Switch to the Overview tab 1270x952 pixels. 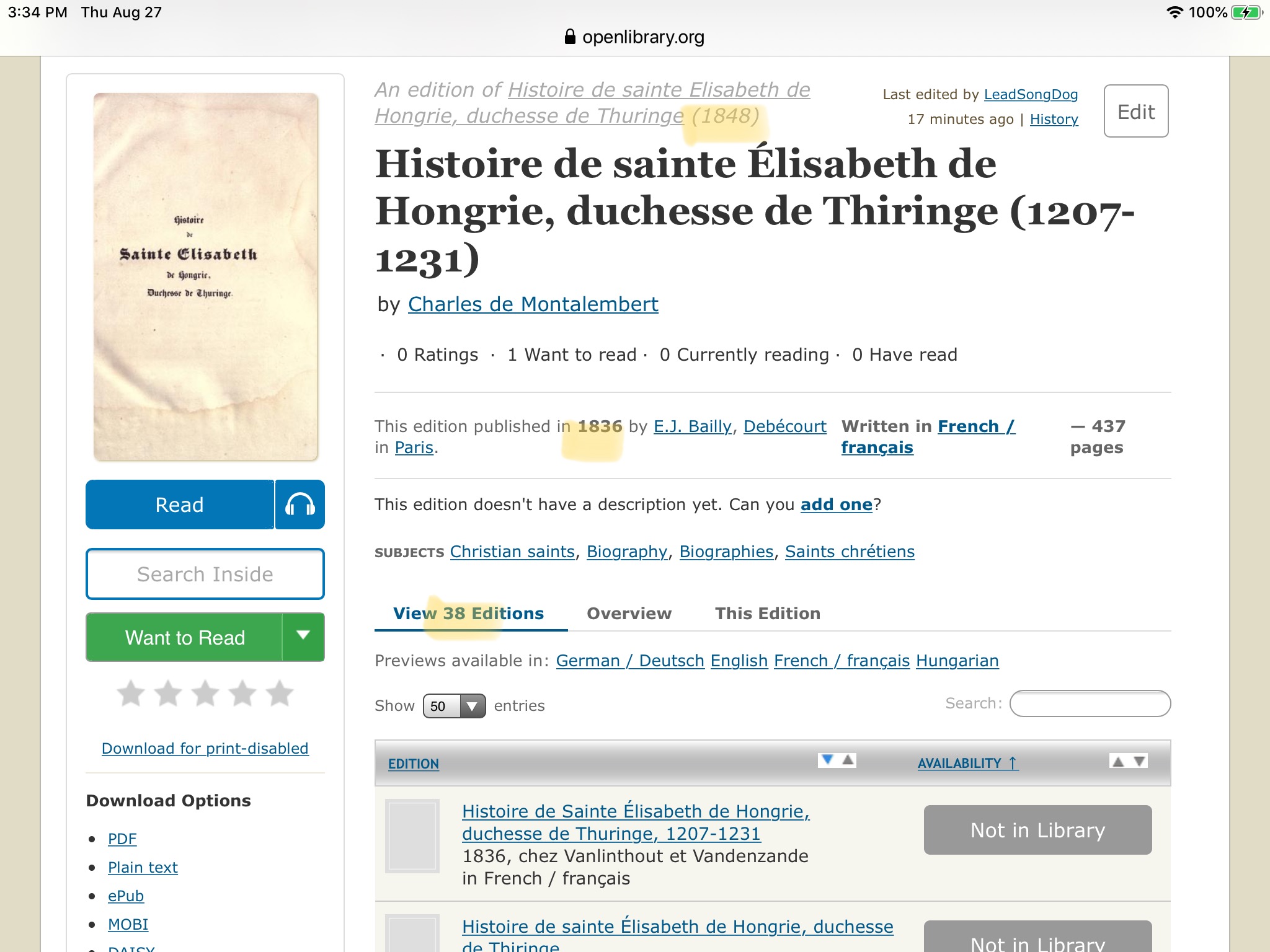(x=629, y=614)
